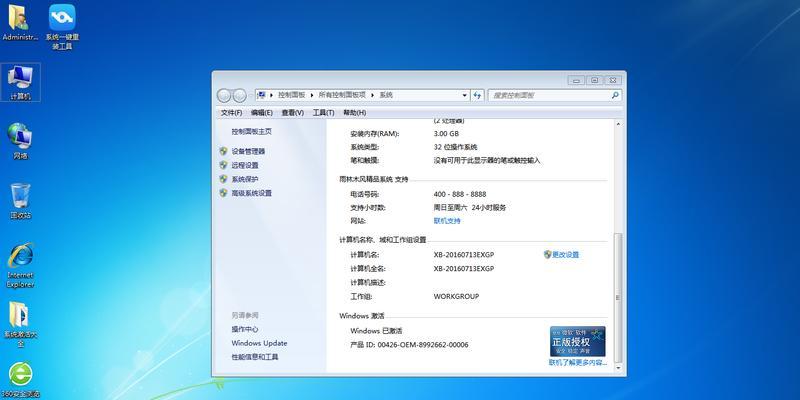This screenshot has width=800, height=400.
Task: Launch Internet Explorer from the desktop
Action: [x=20, y=265]
